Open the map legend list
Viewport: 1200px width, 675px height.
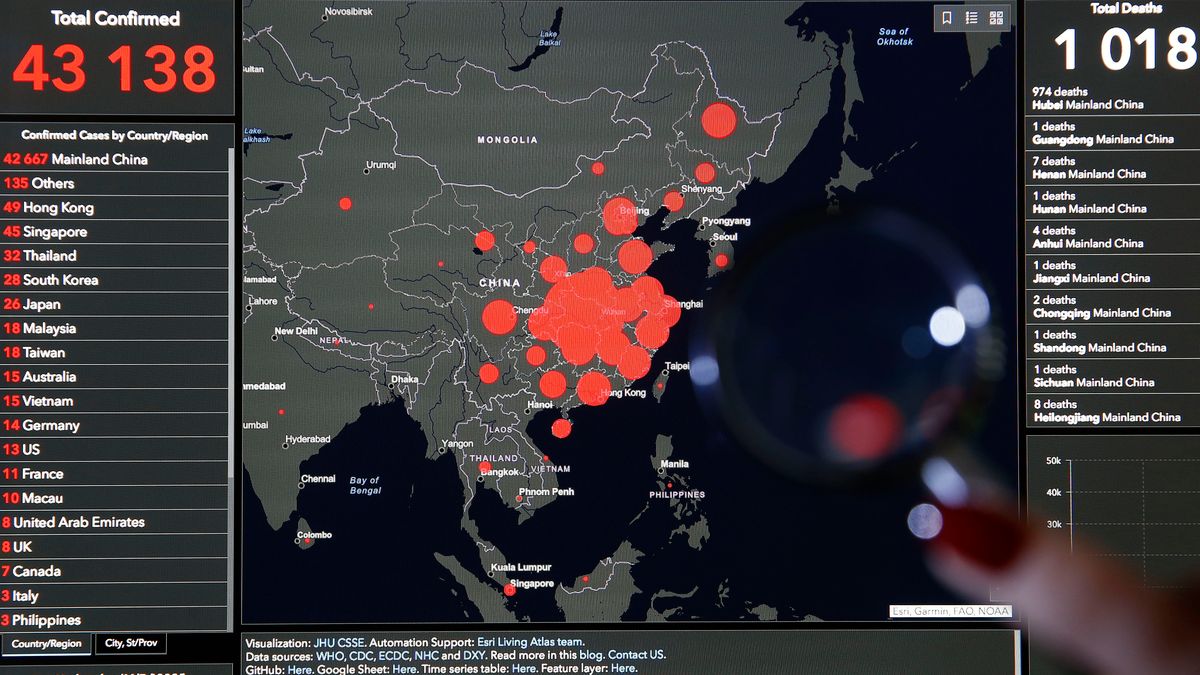(x=970, y=18)
